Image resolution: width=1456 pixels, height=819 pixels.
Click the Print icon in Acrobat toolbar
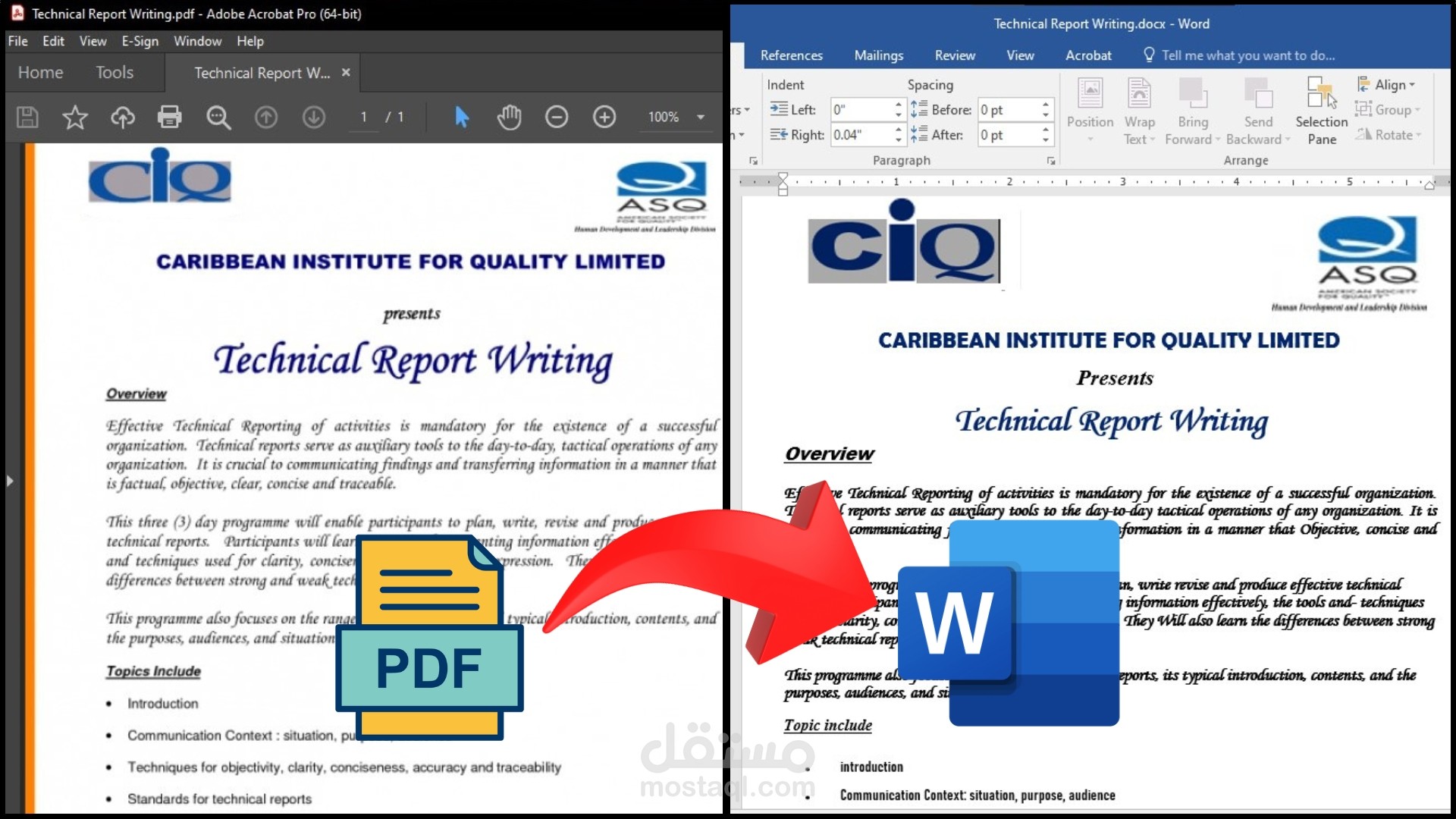click(170, 117)
